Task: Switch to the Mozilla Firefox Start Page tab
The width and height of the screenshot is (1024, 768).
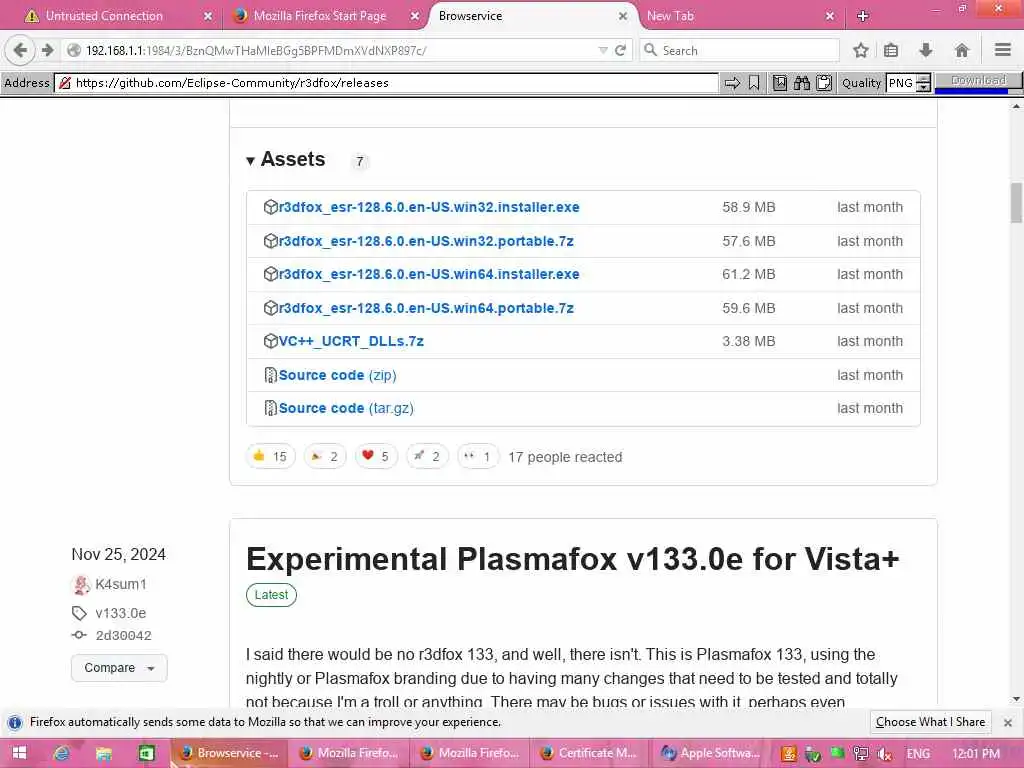Action: click(320, 16)
